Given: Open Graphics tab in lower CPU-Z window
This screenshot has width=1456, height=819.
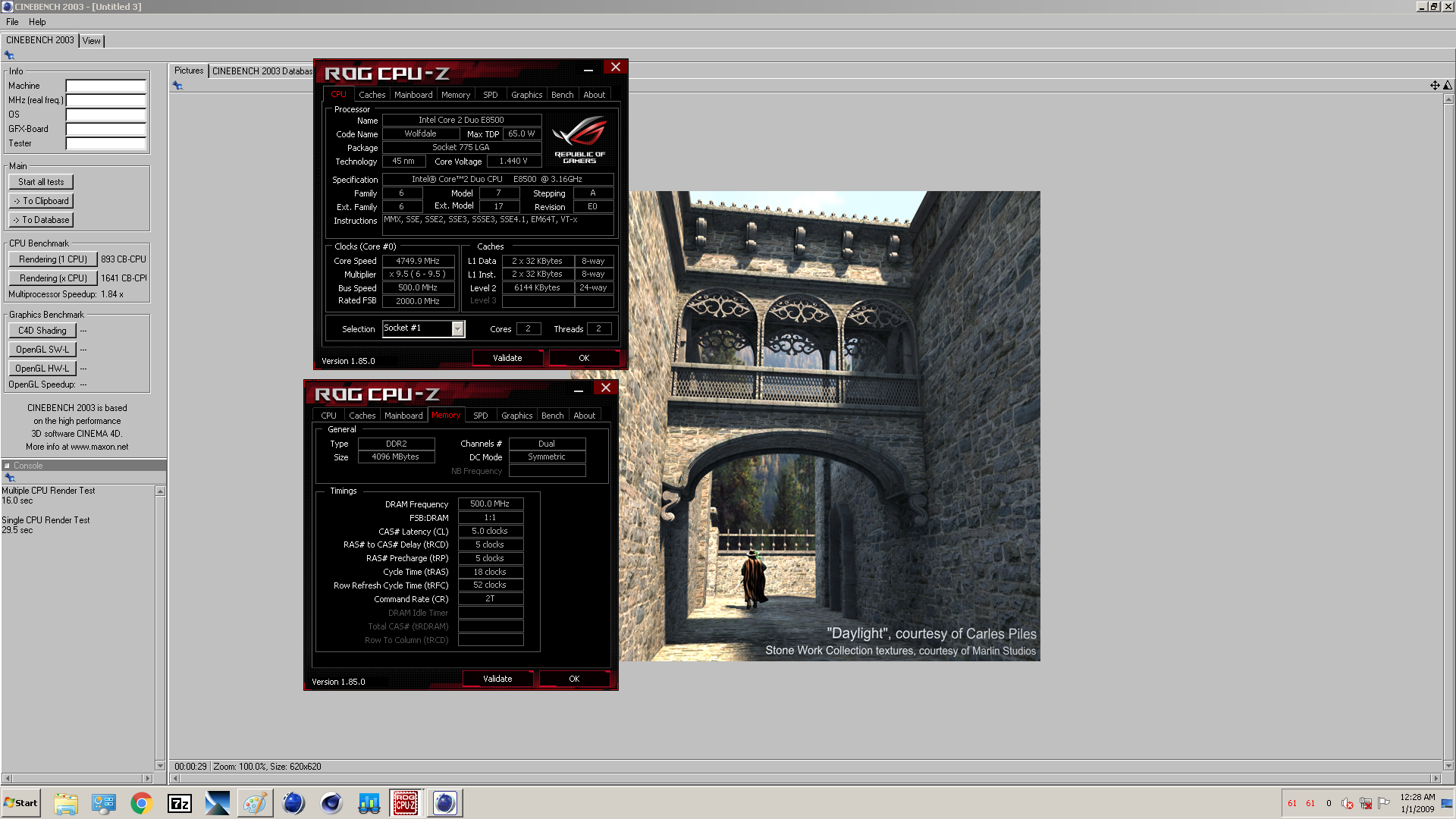Looking at the screenshot, I should click(x=516, y=416).
